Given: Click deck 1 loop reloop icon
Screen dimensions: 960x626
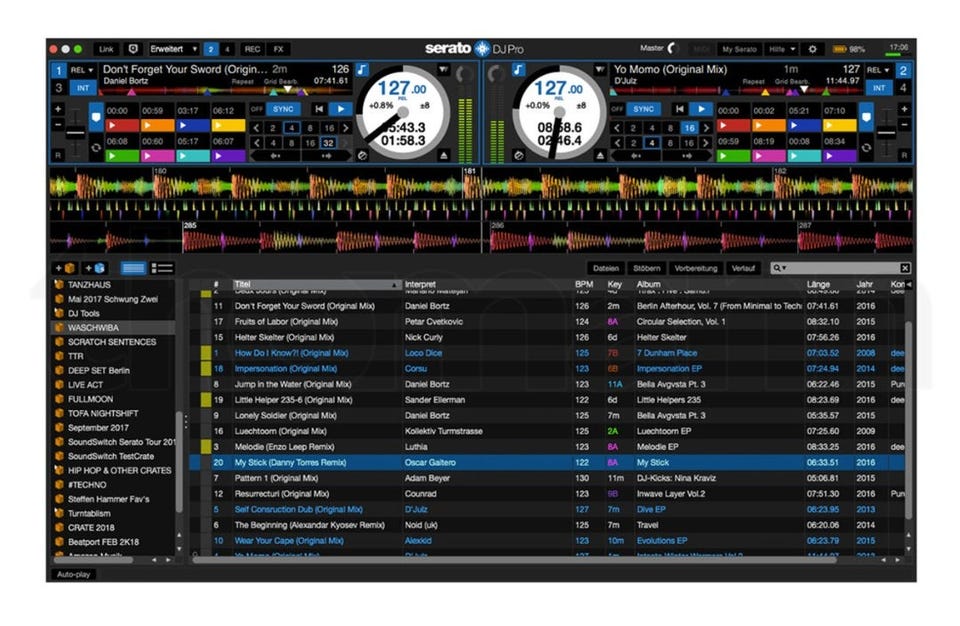Looking at the screenshot, I should click(x=96, y=148).
